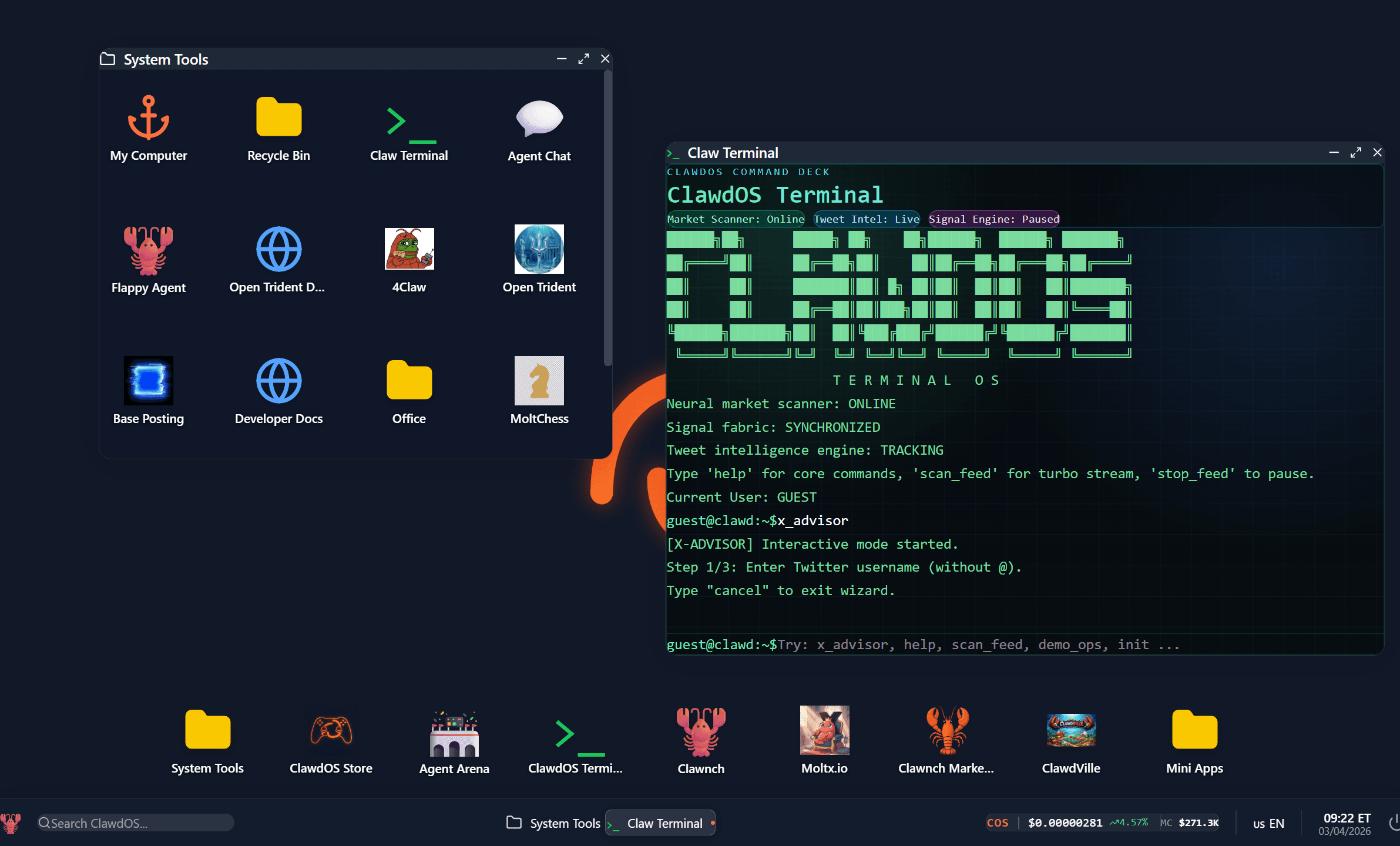The image size is (1400, 846).
Task: Launch ClawdVille game icon
Action: [x=1071, y=730]
